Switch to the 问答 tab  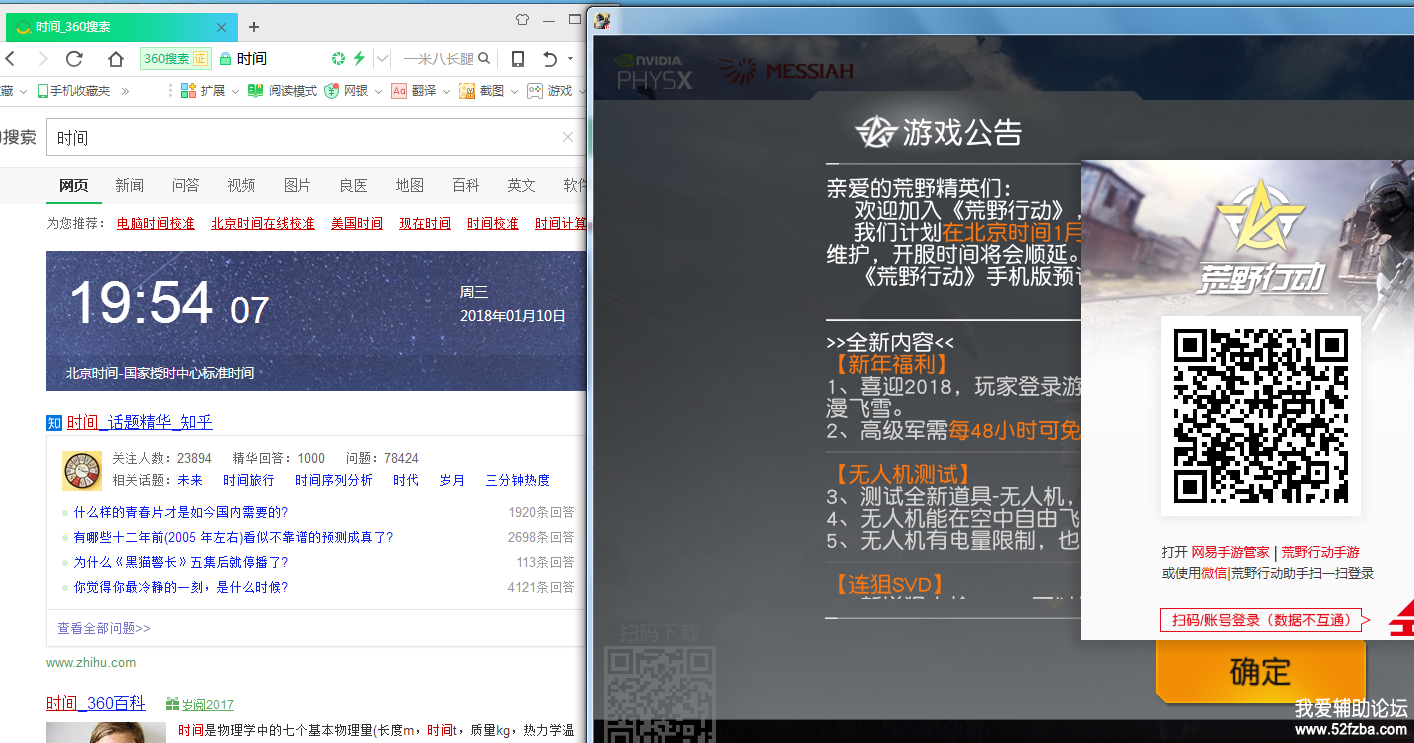click(185, 185)
